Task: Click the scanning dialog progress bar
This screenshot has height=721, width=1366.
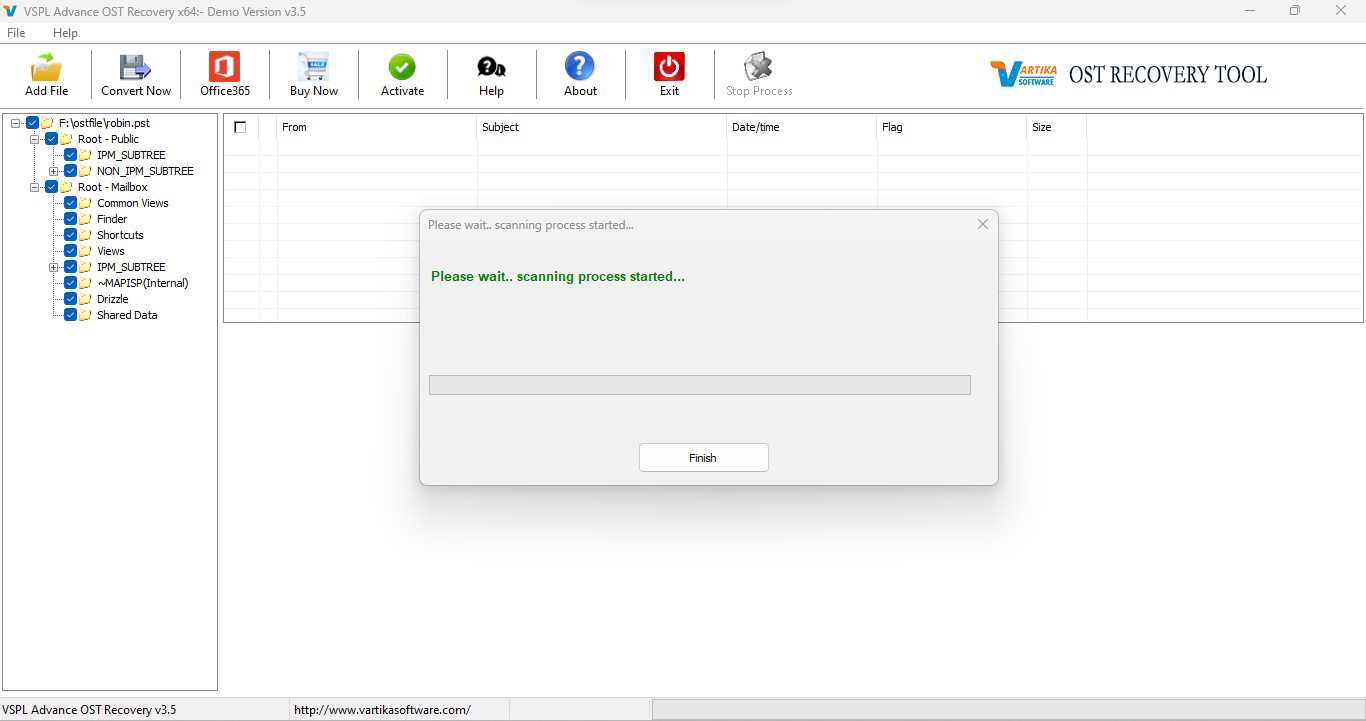Action: (x=699, y=385)
